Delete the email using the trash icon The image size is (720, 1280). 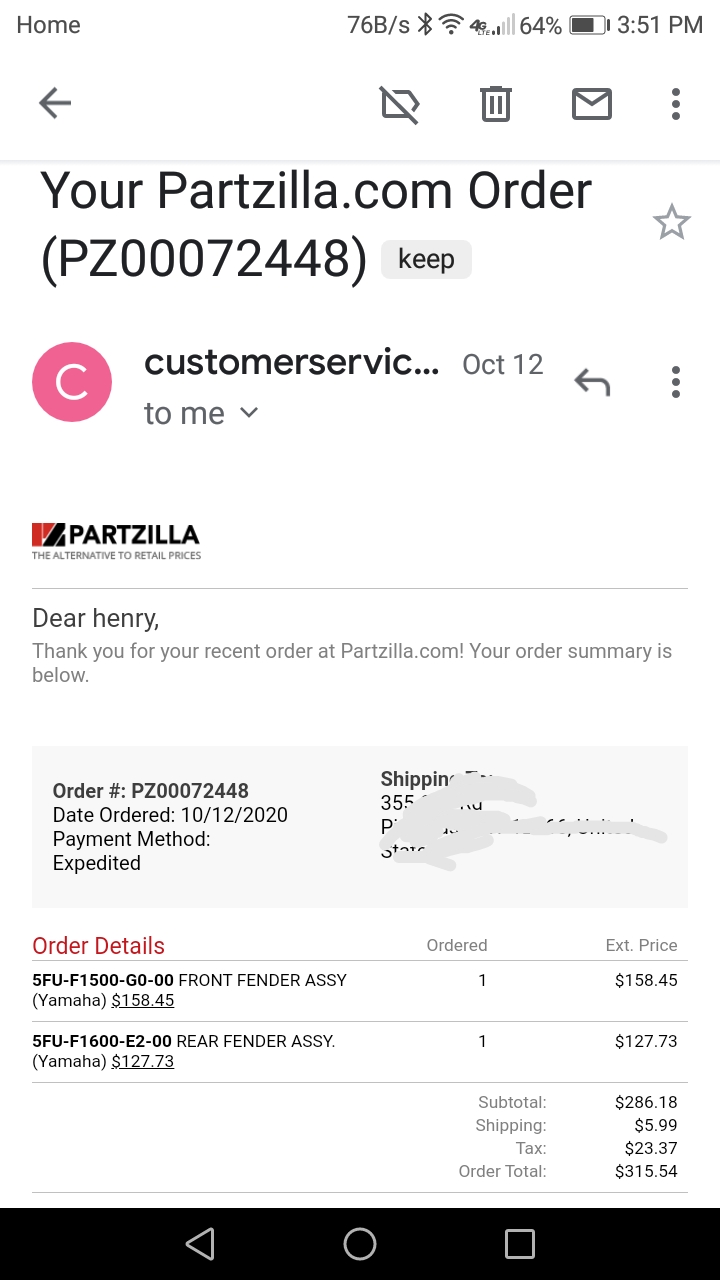tap(494, 103)
